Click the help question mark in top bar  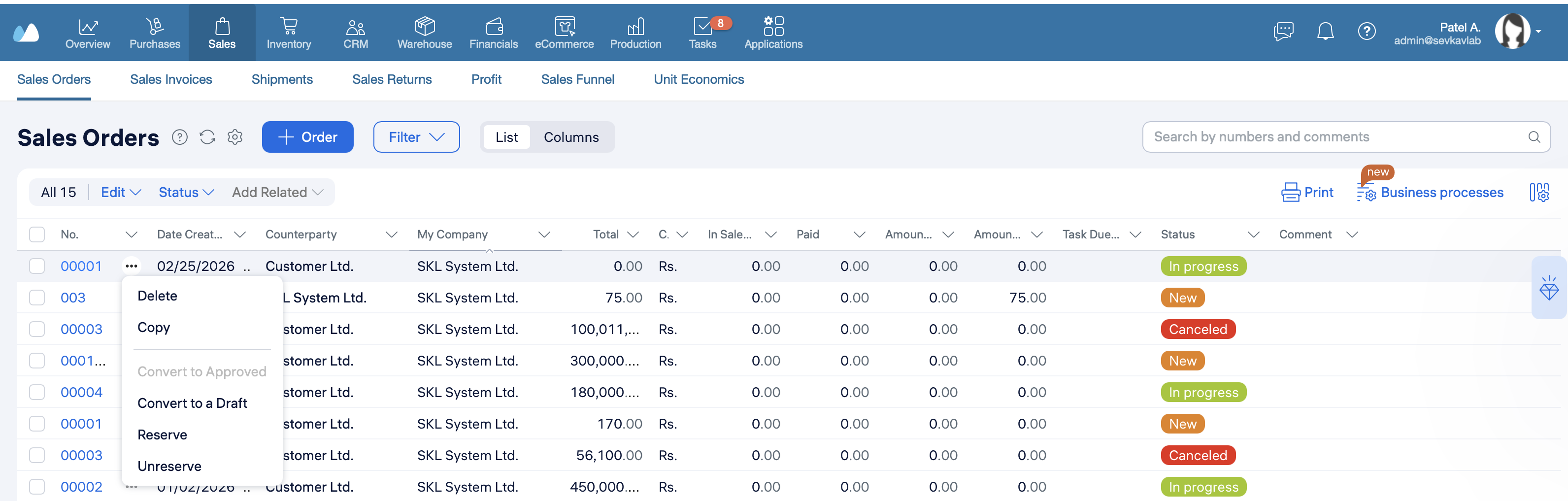pyautogui.click(x=1366, y=31)
